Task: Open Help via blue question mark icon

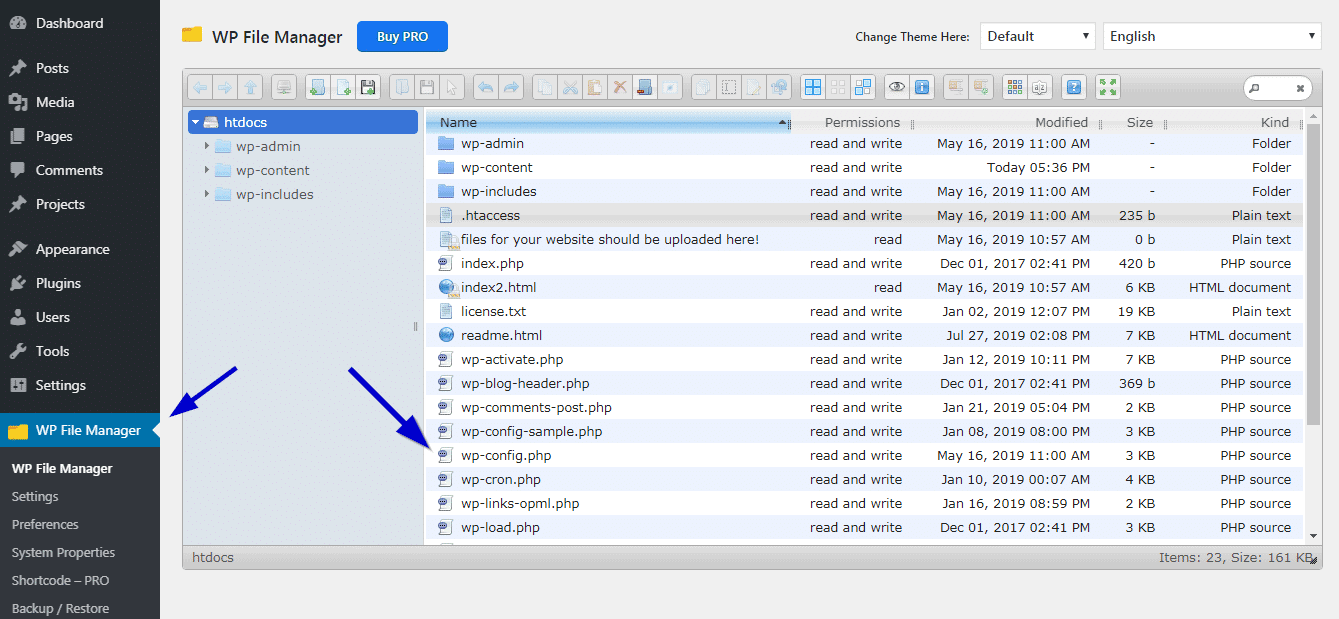Action: [x=1074, y=87]
